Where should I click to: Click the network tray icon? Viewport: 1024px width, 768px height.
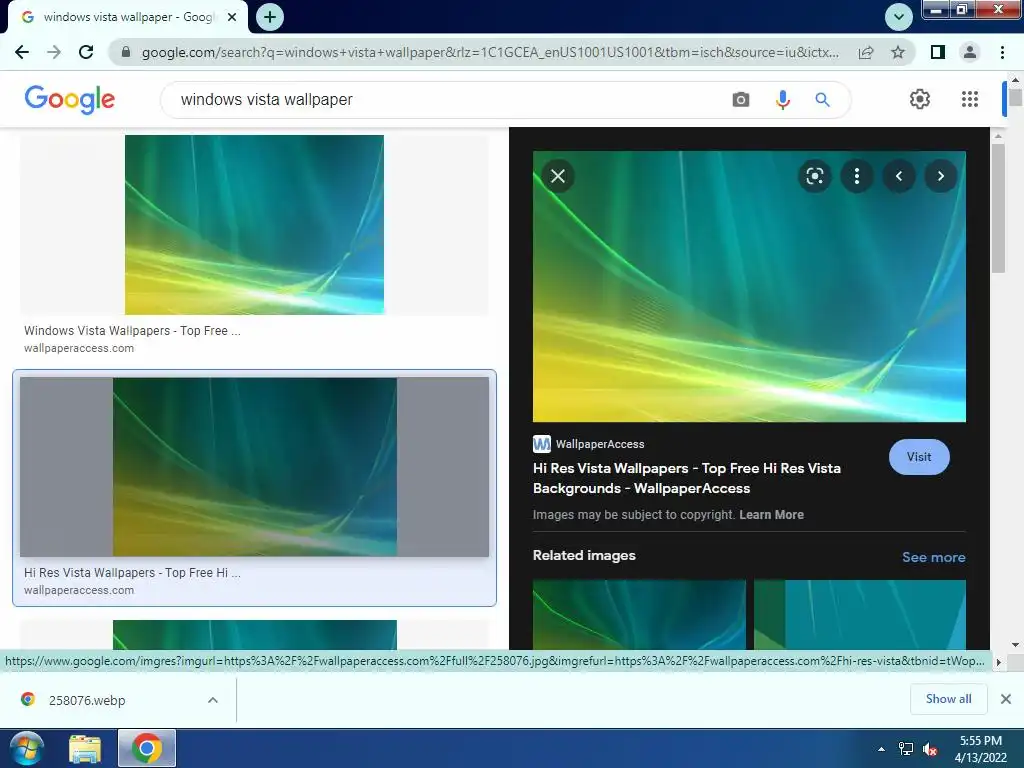906,749
